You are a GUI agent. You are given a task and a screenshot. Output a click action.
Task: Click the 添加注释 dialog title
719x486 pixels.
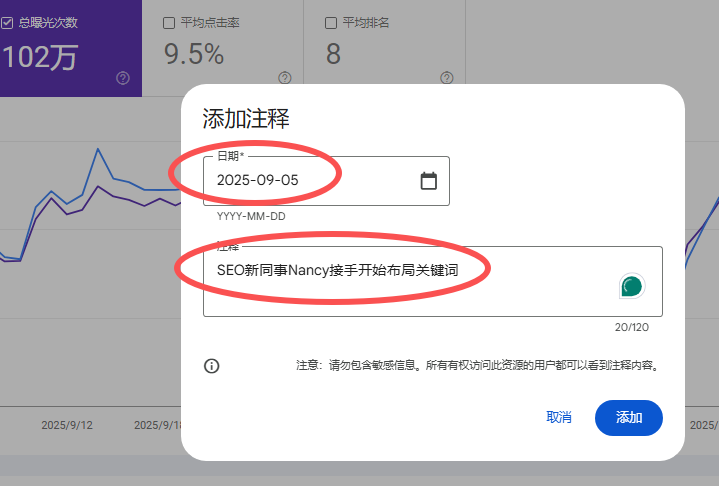coord(246,119)
